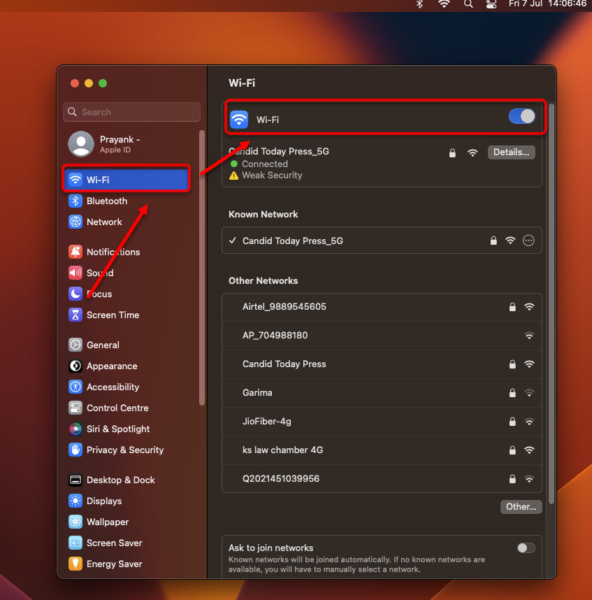Join the Airtel_9889545605 network

(x=382, y=307)
